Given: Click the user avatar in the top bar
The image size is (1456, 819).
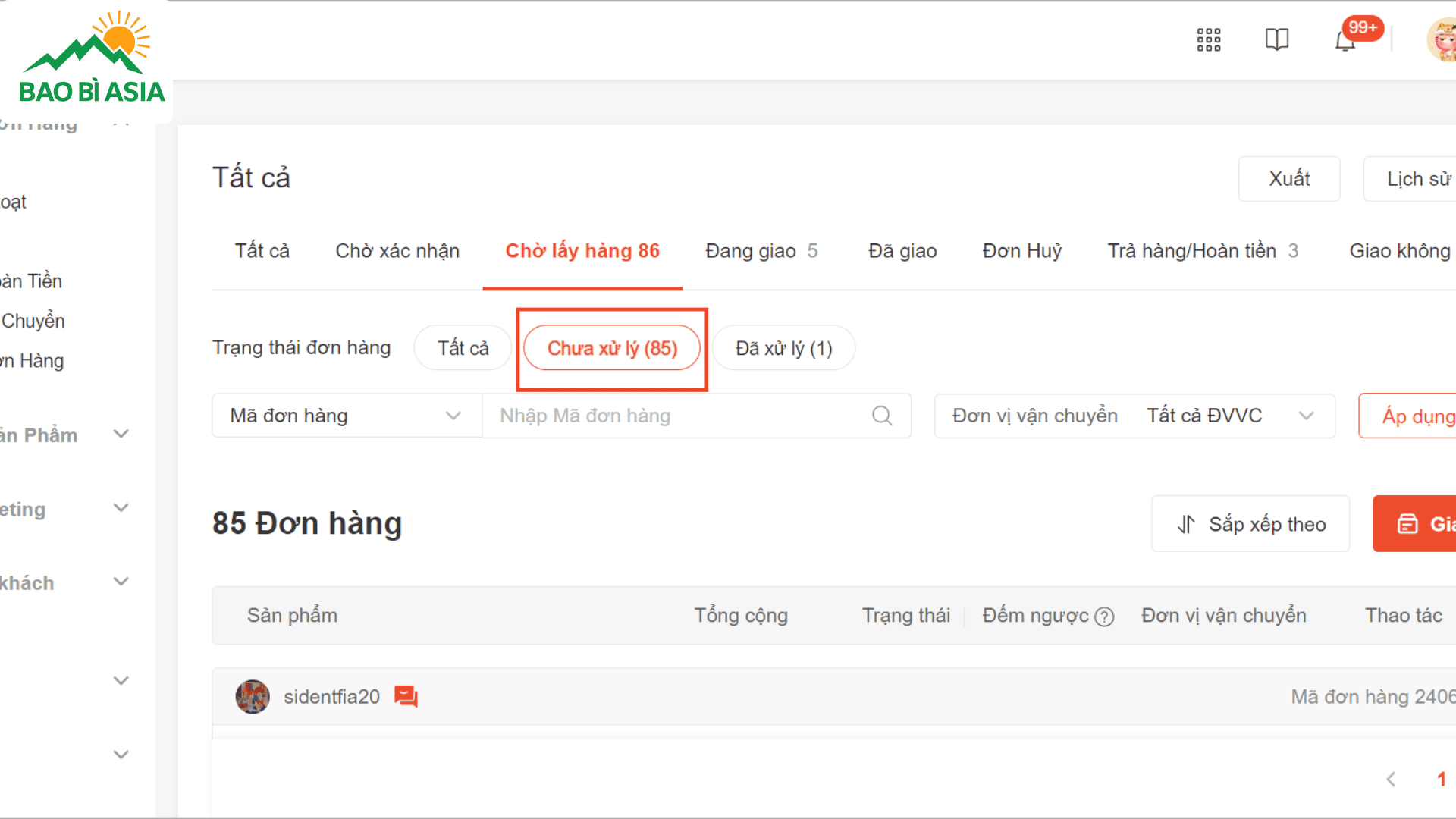Looking at the screenshot, I should click(1442, 39).
